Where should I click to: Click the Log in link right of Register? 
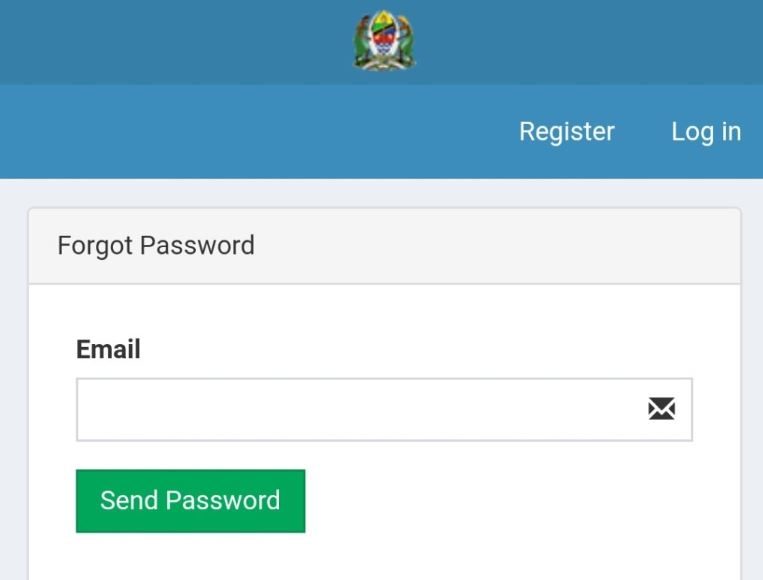[x=706, y=132]
